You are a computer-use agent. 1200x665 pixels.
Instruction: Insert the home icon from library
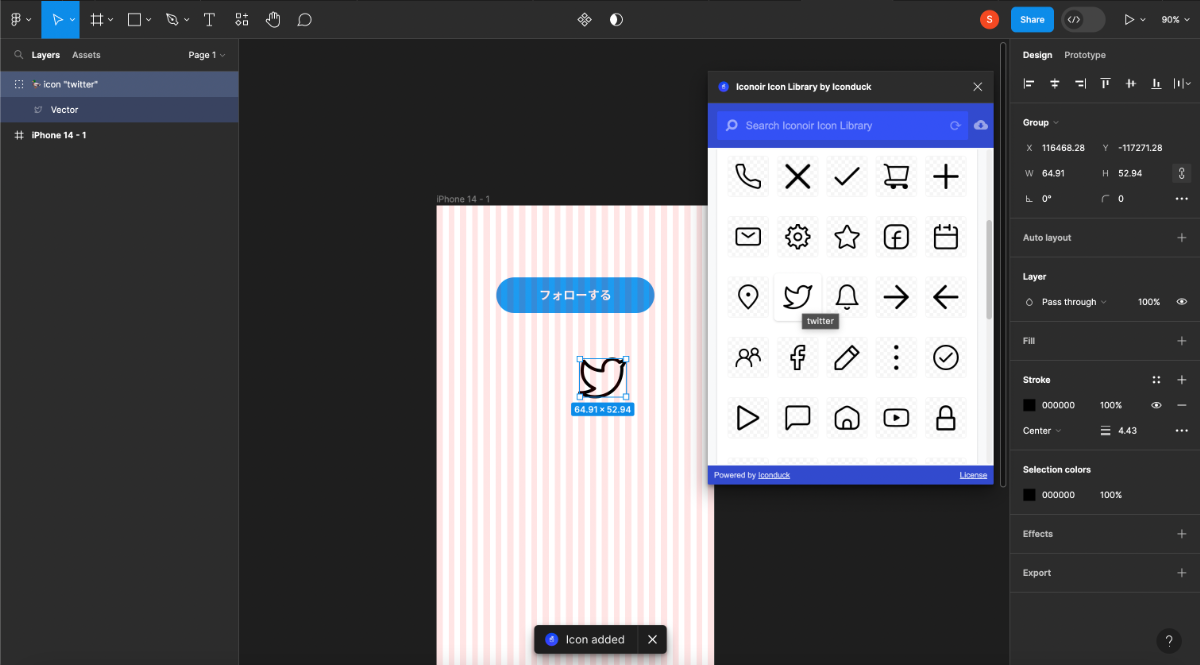(847, 417)
